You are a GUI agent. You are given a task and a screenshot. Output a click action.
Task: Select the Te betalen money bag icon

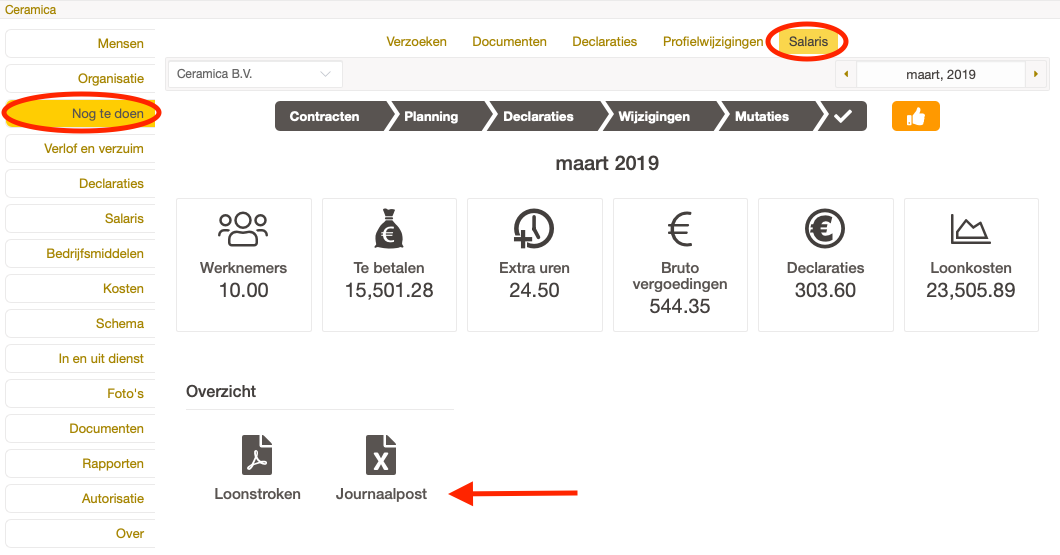pos(389,229)
